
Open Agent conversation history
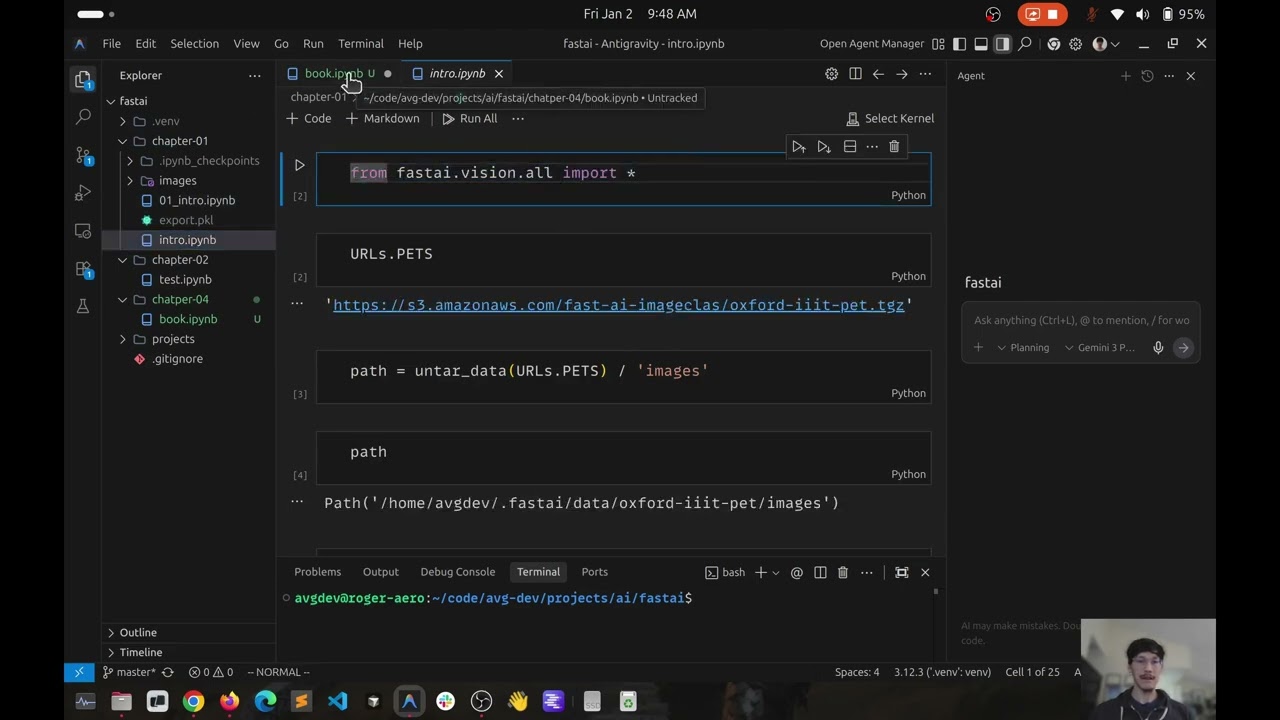[1147, 76]
